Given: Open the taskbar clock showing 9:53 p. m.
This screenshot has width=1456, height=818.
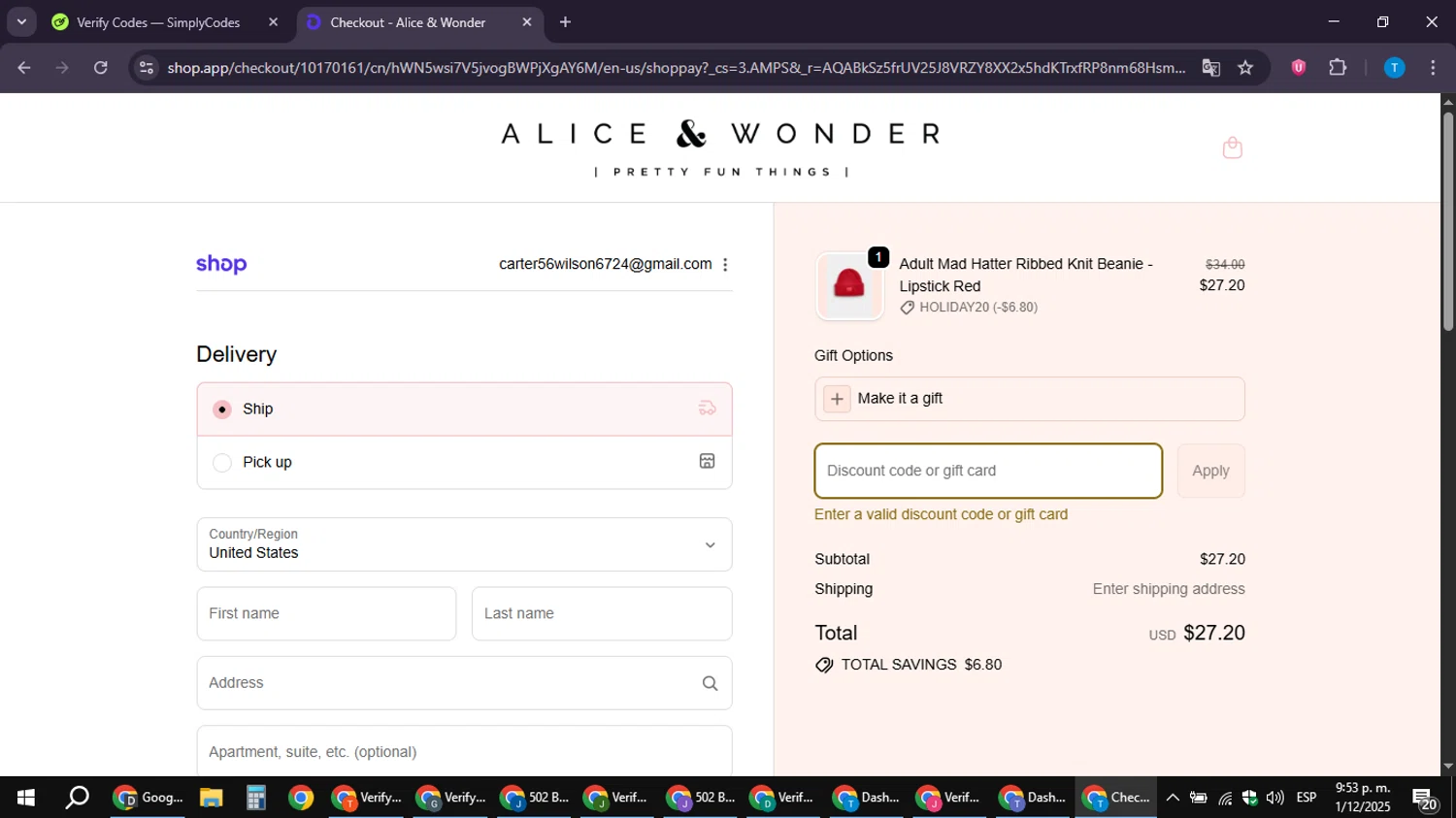Looking at the screenshot, I should (x=1363, y=798).
